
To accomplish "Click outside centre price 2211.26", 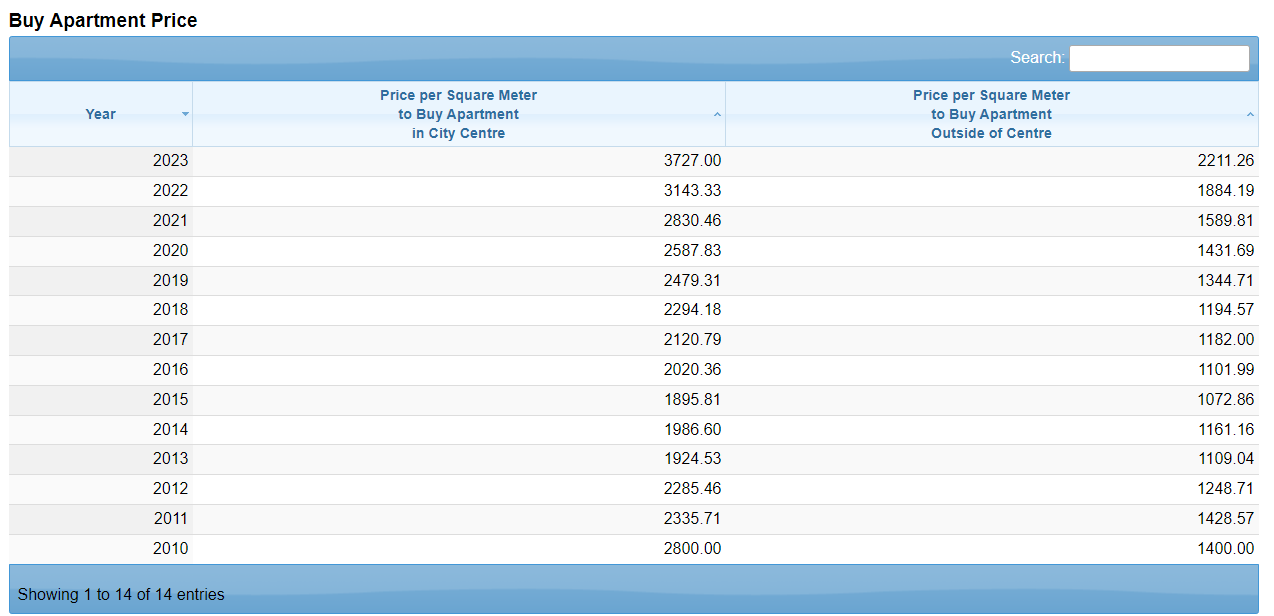I will [x=1225, y=161].
